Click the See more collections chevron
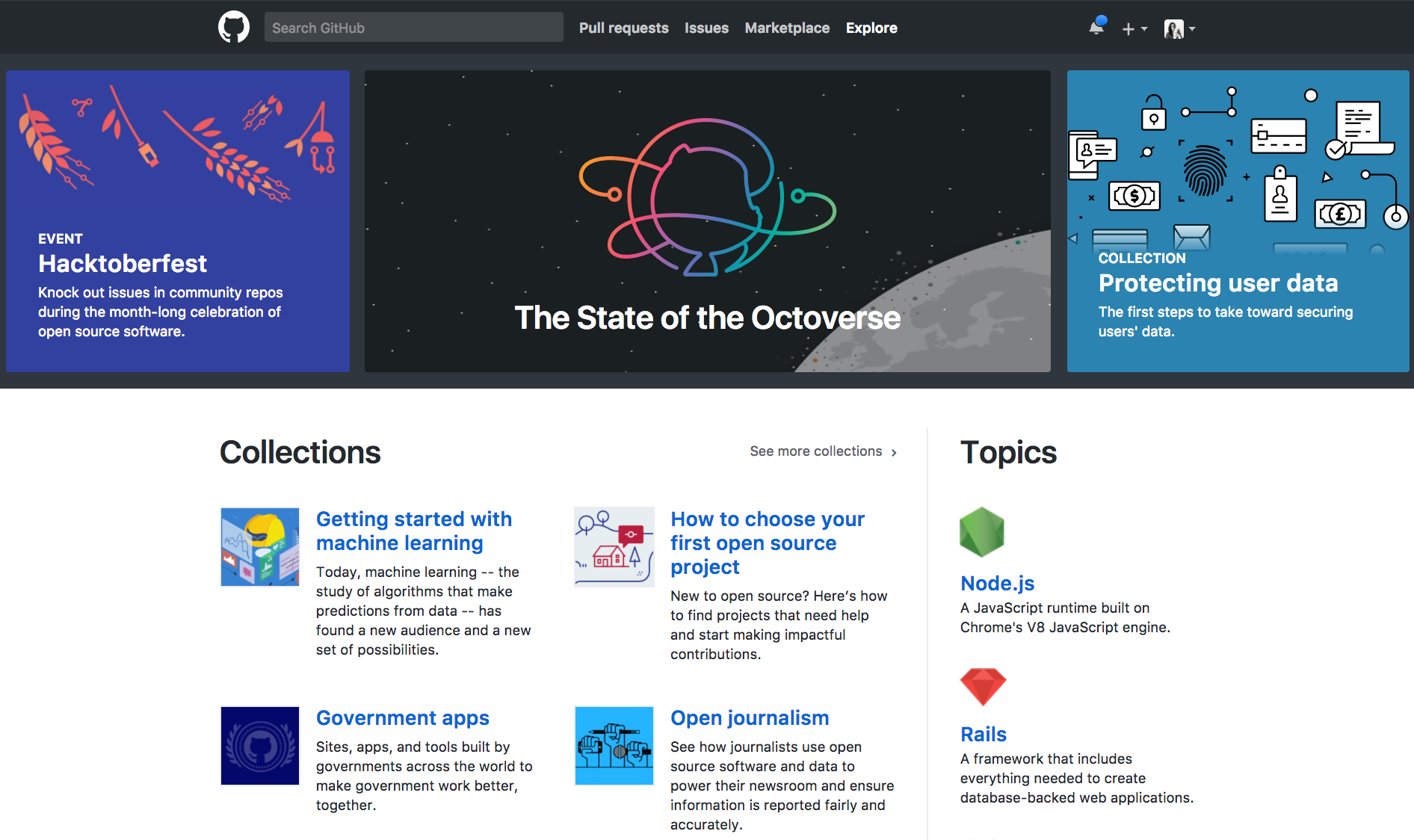The image size is (1414, 840). click(894, 452)
